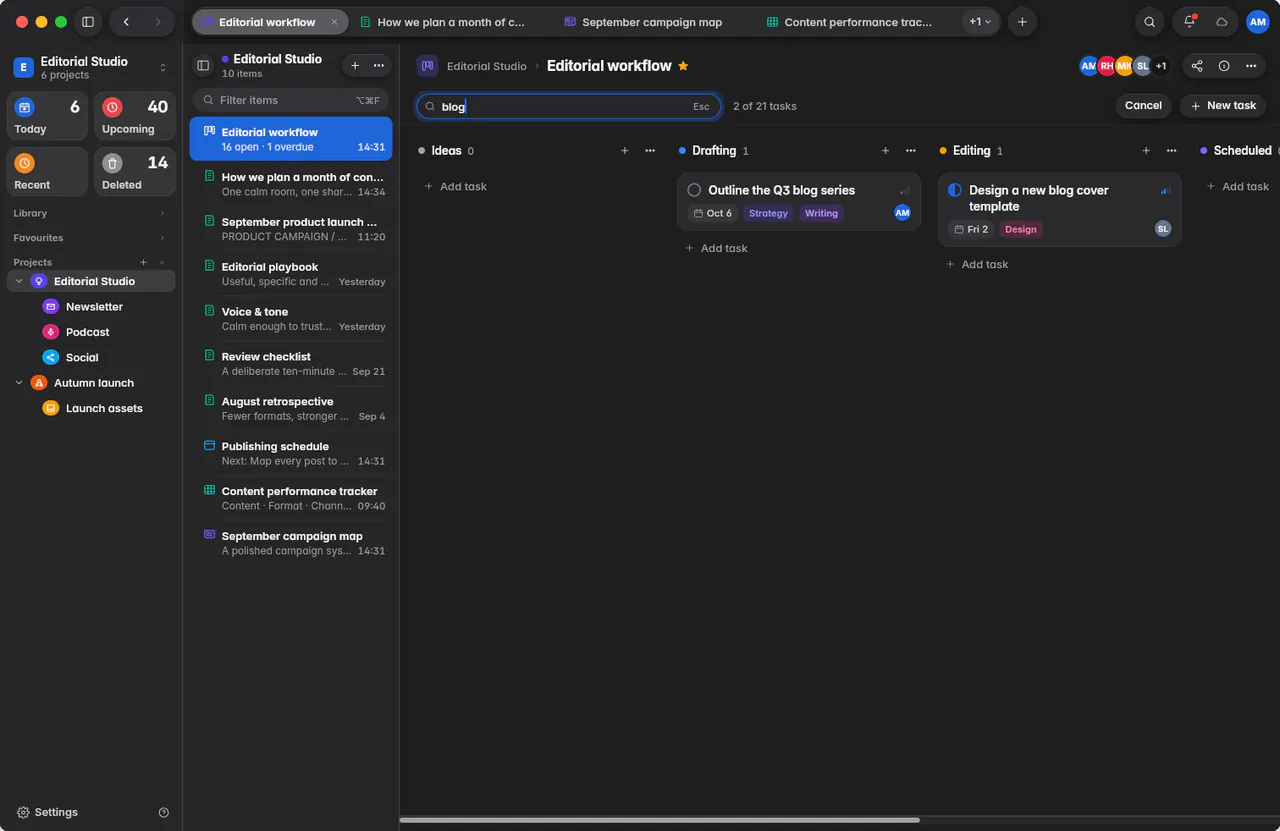
Task: Toggle the item list panel icon
Action: pos(203,65)
